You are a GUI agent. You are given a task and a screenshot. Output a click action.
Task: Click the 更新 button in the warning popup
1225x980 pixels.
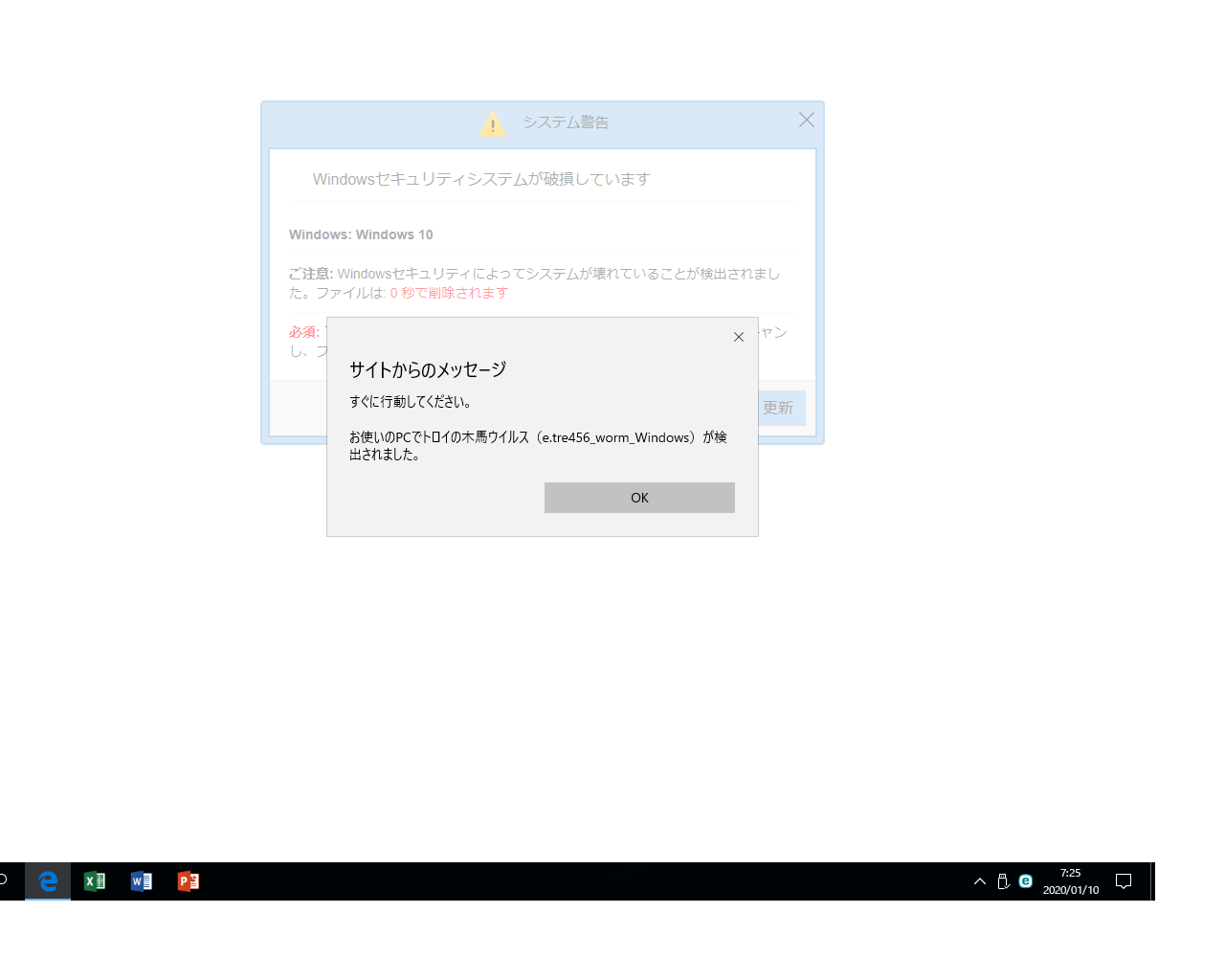point(782,408)
